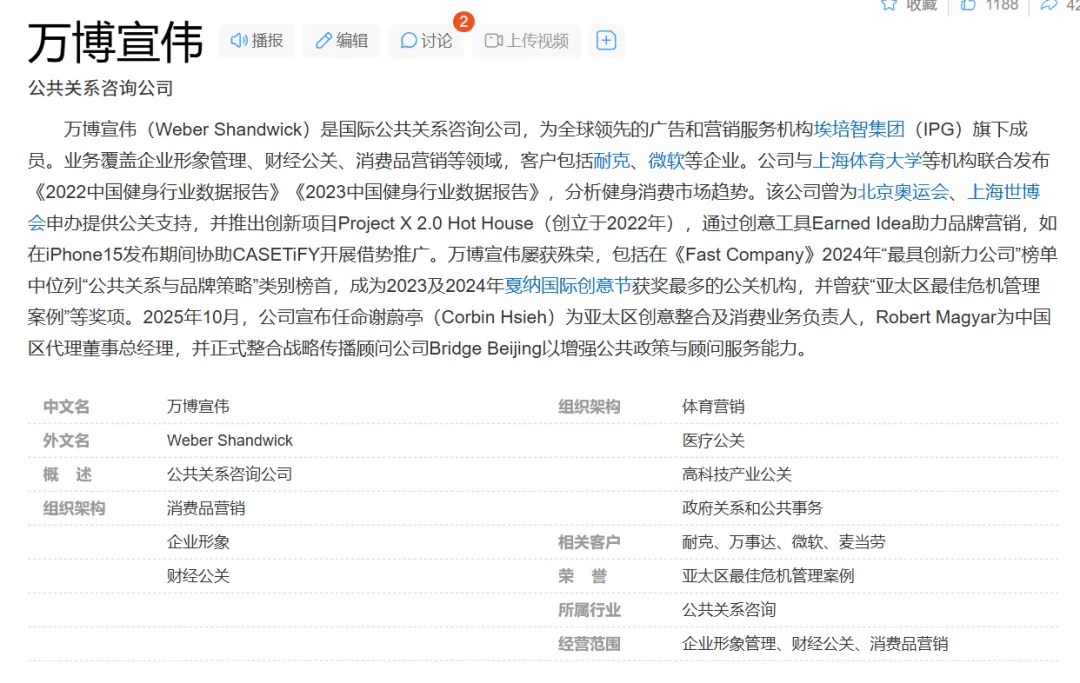Viewport: 1080px width, 683px height.
Task: Click the plus add icon button
Action: (606, 41)
